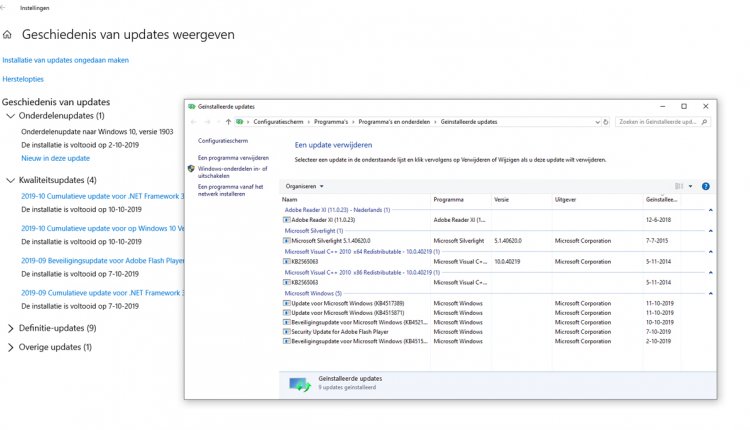Open 2019-09 Beveiligingsupdate voor Adobe Flash Player link
750x430 pixels.
point(102,261)
